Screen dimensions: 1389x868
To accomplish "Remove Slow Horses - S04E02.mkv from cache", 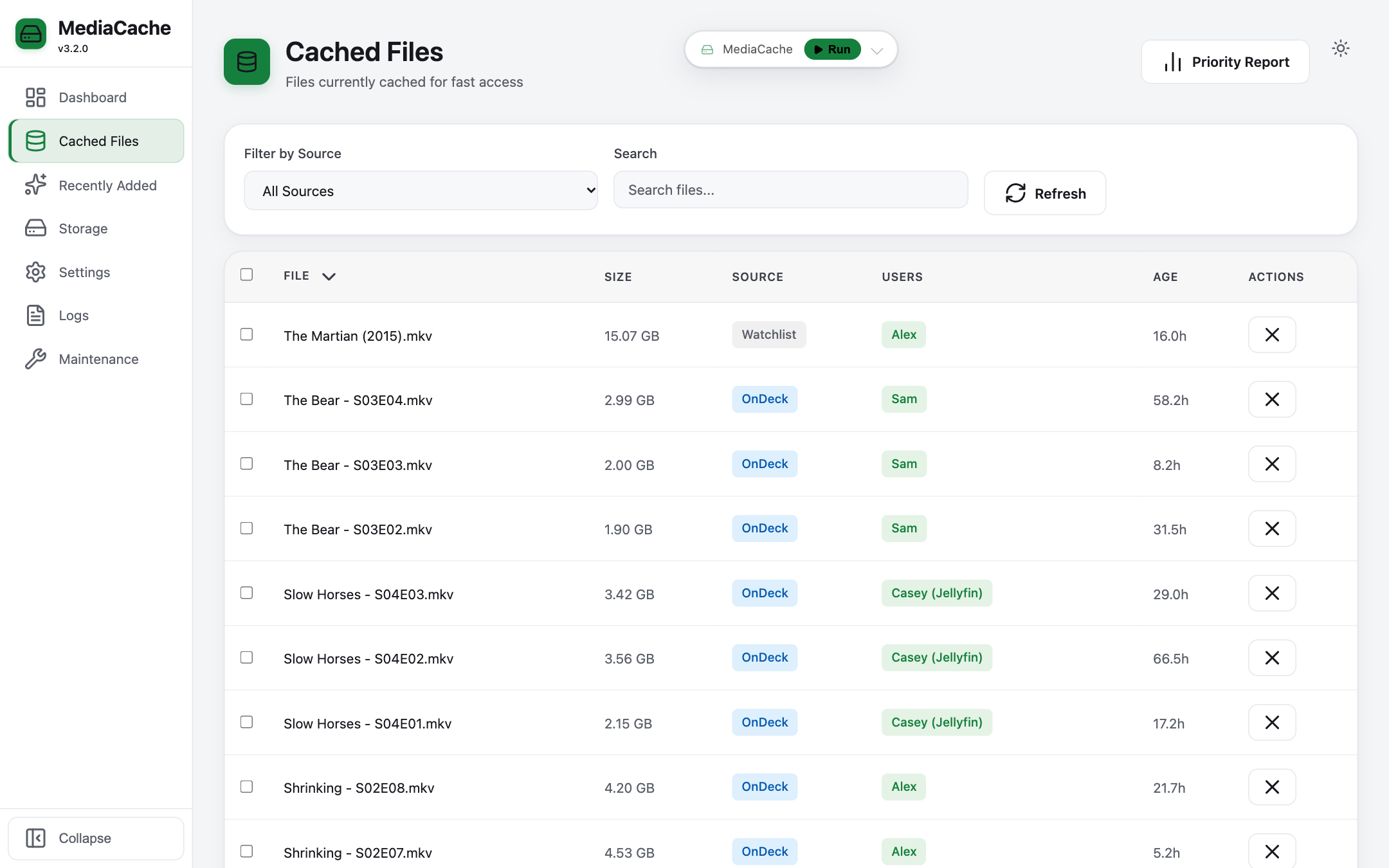I will (x=1272, y=658).
